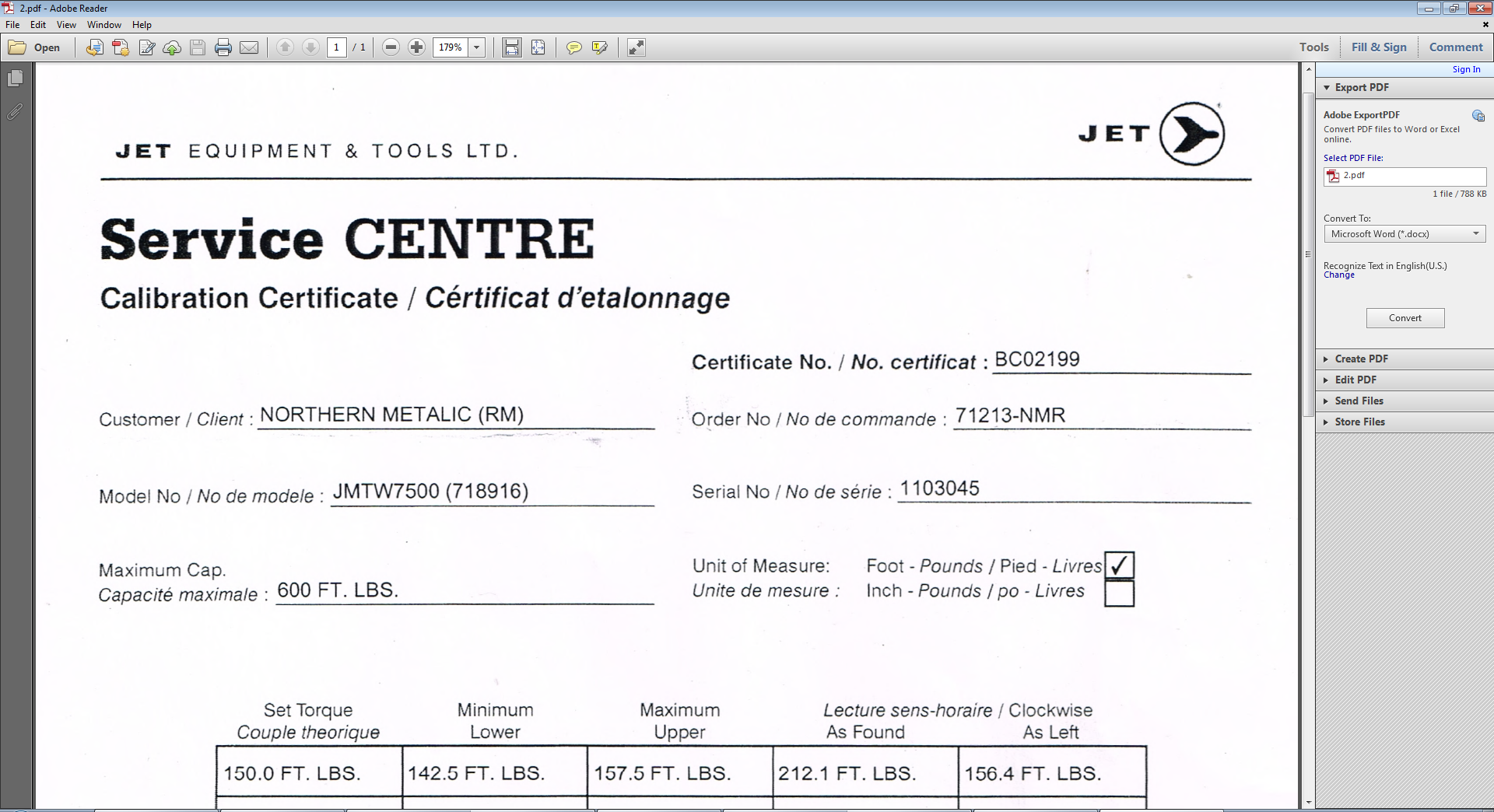Image resolution: width=1494 pixels, height=812 pixels.
Task: Click the 600 FT. LBS. capacity value
Action: click(338, 590)
